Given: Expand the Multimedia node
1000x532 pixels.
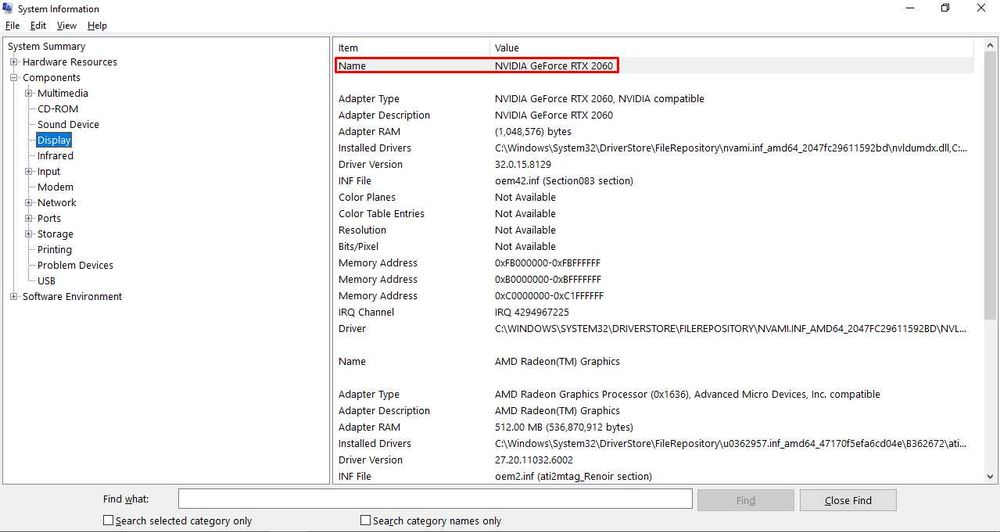Looking at the screenshot, I should coord(28,93).
